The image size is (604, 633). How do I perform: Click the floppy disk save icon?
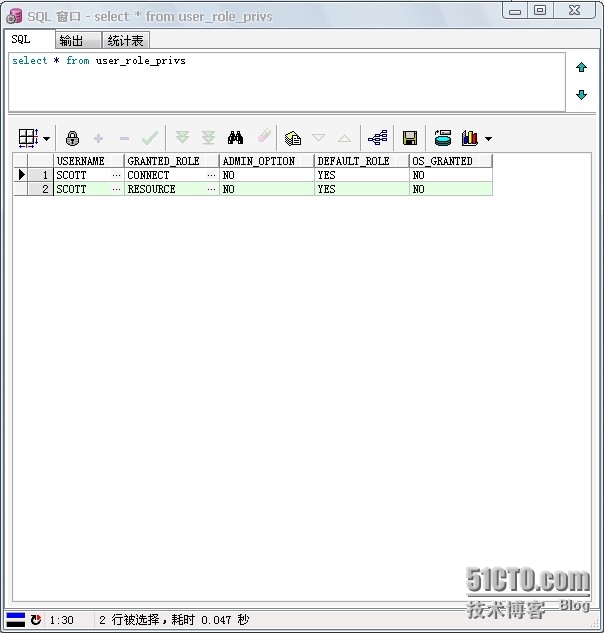410,138
